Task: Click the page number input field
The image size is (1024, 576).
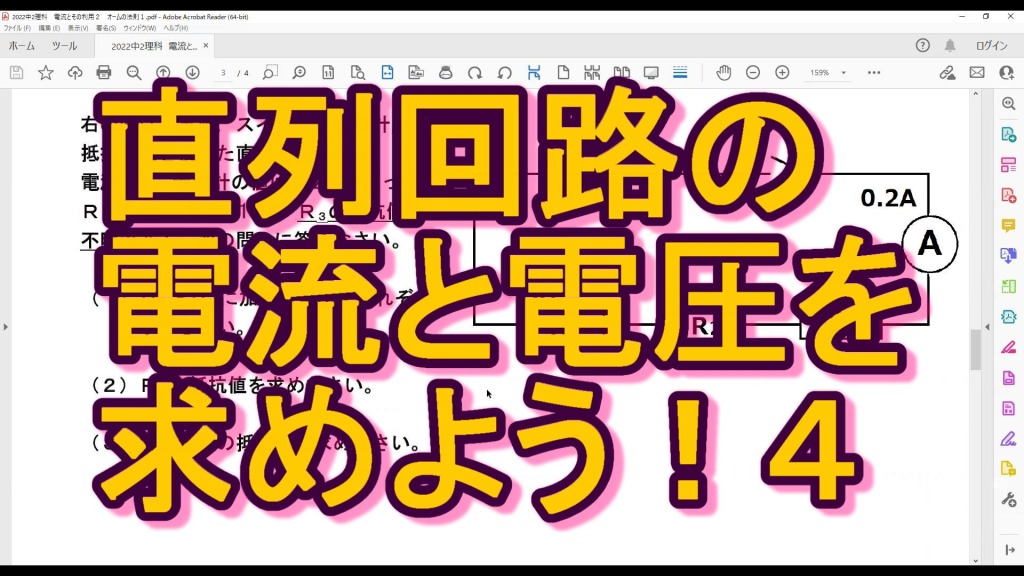Action: pos(224,73)
